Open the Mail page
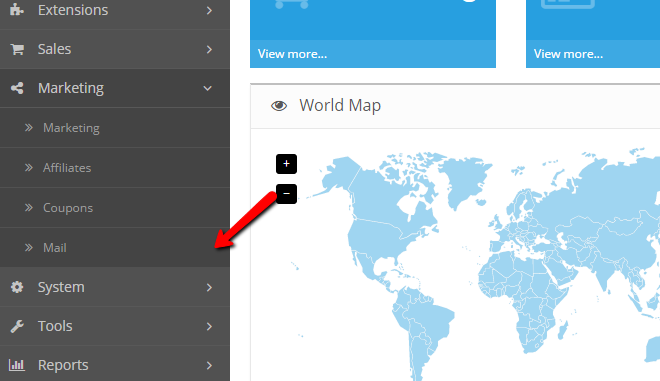 click(114, 248)
